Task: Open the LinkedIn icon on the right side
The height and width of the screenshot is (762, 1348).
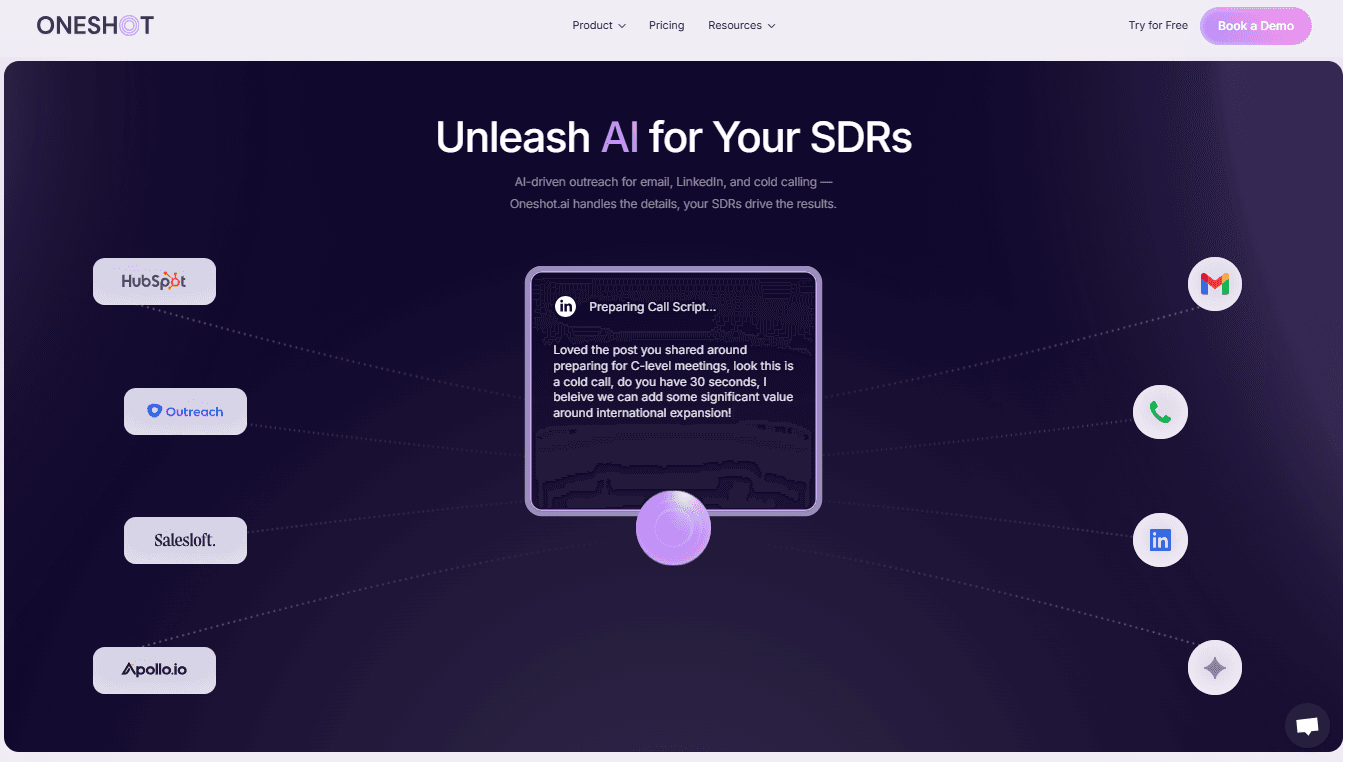Action: [1160, 540]
